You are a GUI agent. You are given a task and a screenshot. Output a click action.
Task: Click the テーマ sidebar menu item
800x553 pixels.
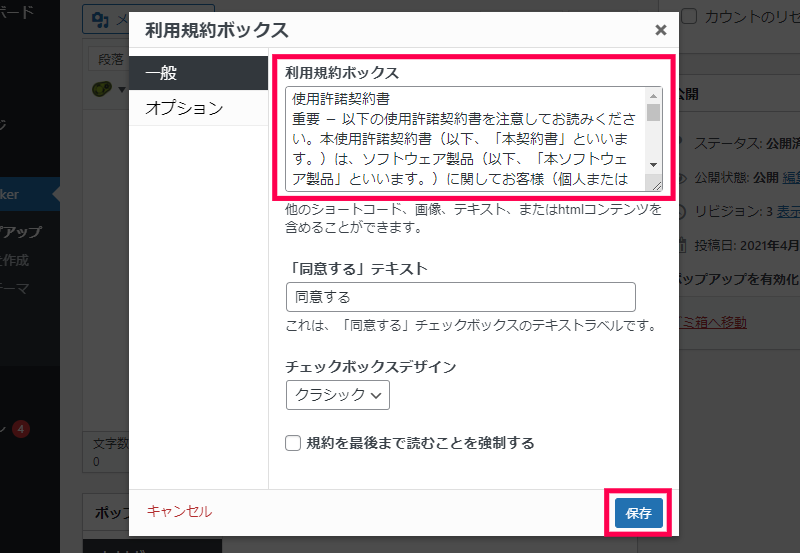coord(15,289)
